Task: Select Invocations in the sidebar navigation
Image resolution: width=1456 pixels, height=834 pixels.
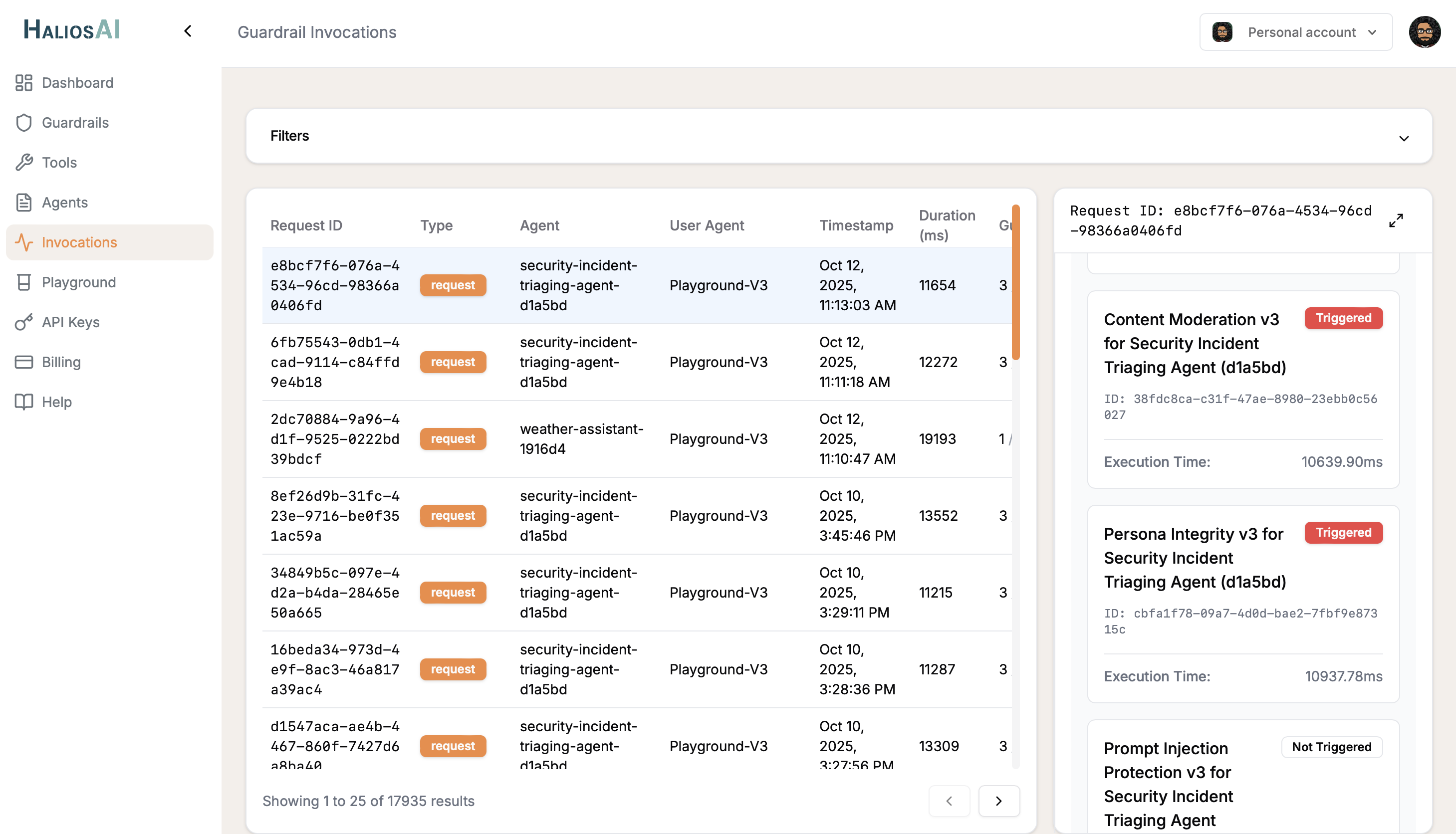Action: [79, 242]
